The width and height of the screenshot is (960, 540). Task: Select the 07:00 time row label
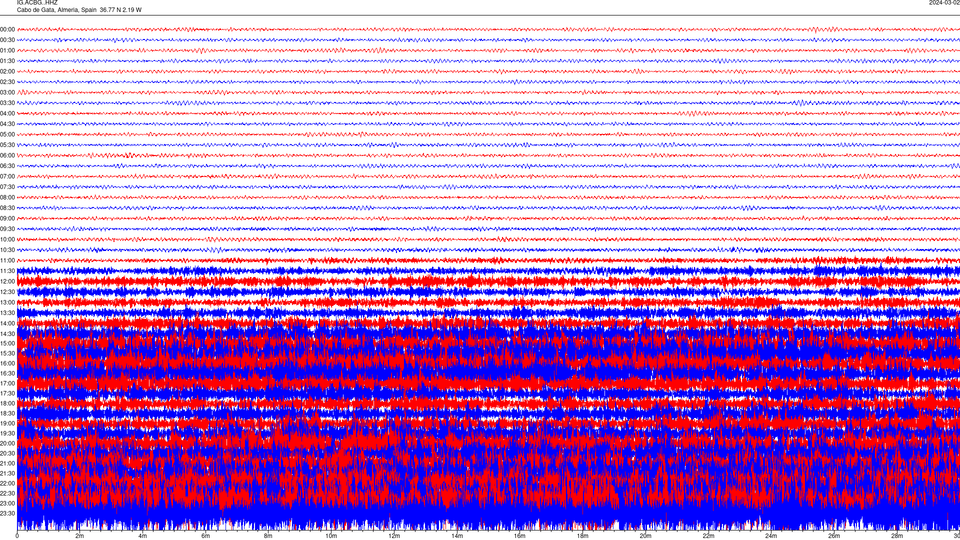point(7,176)
